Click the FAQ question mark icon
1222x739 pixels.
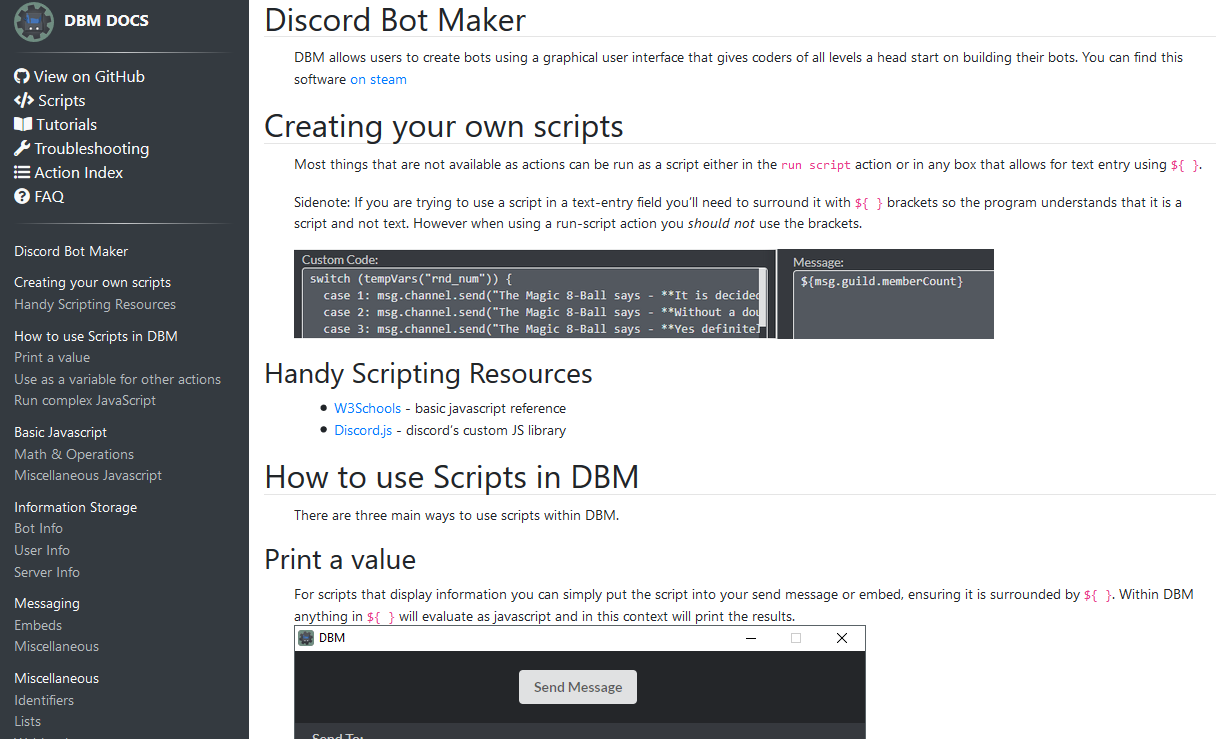(22, 196)
